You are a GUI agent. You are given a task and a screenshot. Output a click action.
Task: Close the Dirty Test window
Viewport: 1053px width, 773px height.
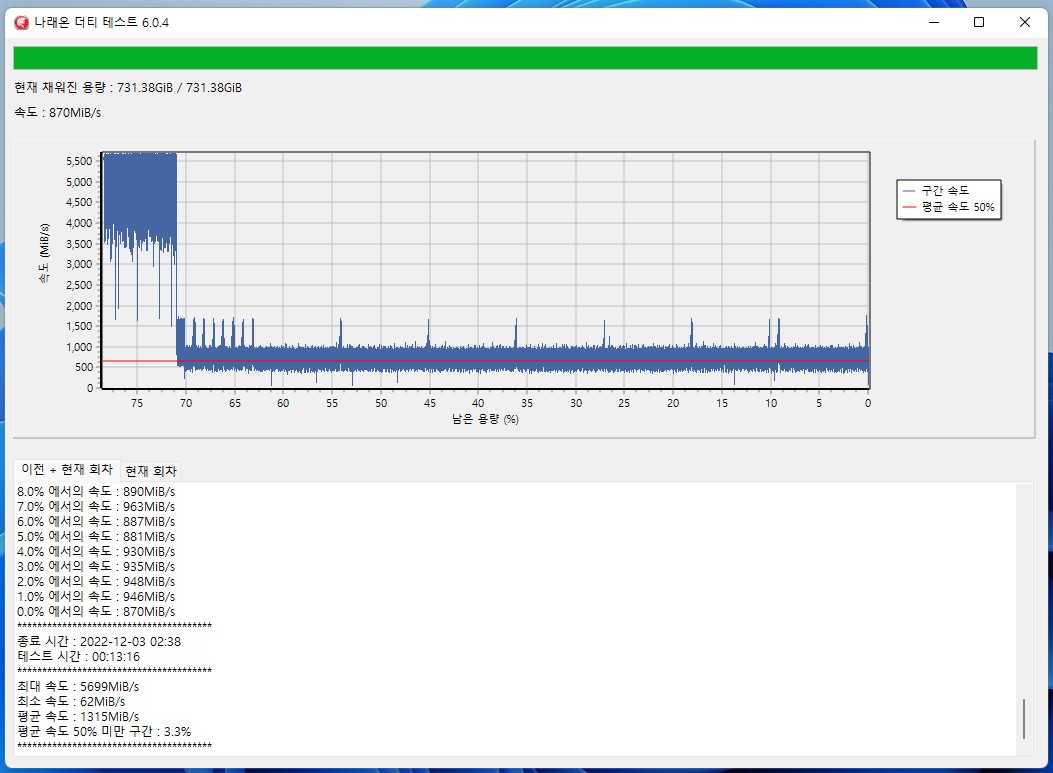tap(1025, 22)
